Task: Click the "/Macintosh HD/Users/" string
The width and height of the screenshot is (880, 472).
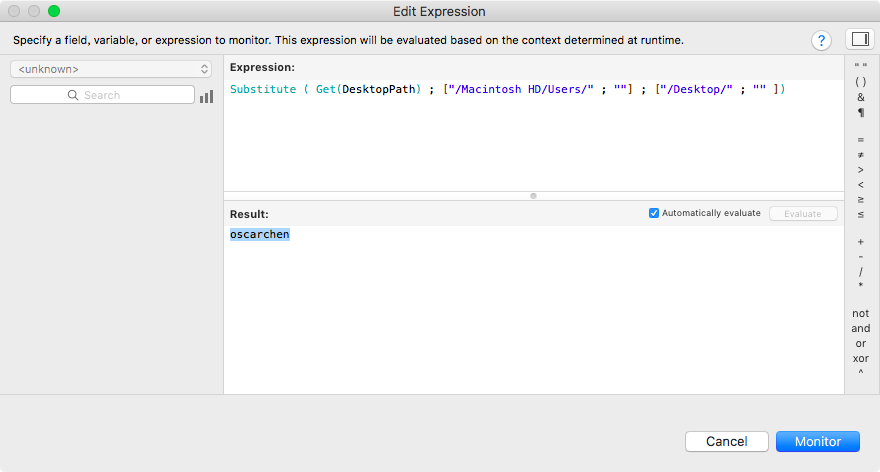Action: click(521, 89)
